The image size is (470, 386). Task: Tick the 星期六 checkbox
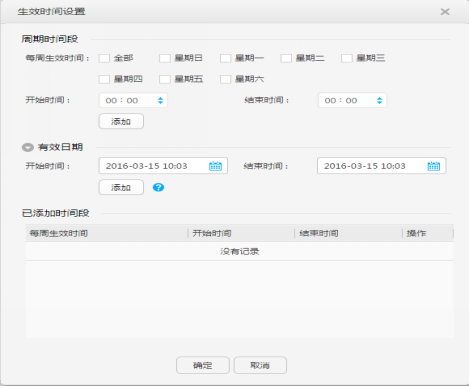click(x=226, y=79)
